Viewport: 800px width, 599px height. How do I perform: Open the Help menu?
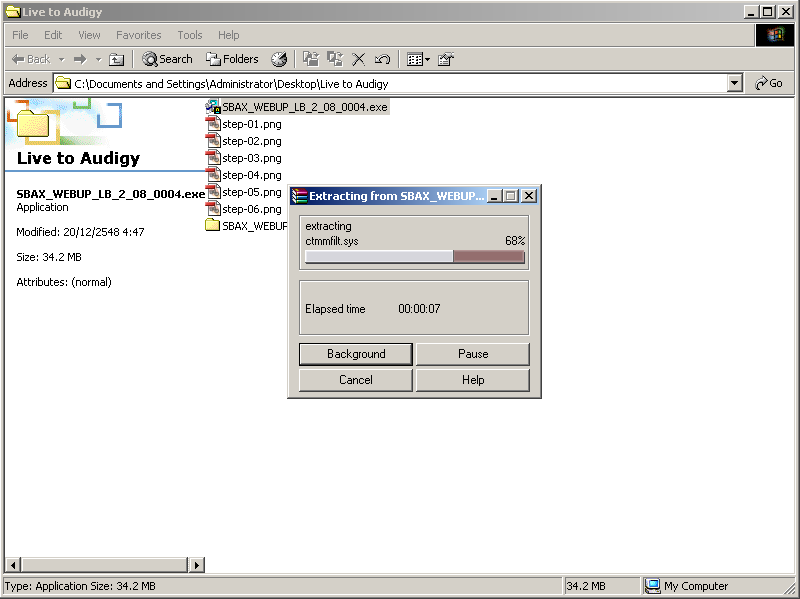[229, 35]
